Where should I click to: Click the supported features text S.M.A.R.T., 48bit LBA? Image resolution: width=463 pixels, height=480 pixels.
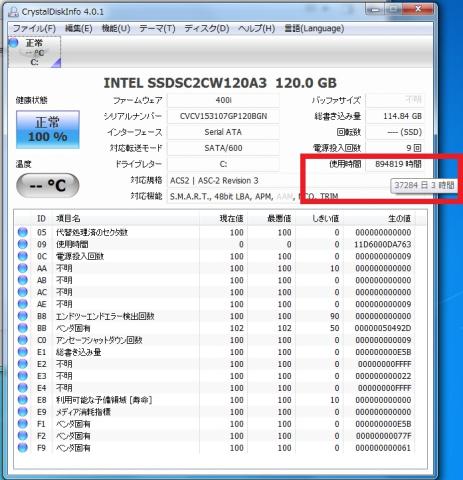click(x=212, y=197)
